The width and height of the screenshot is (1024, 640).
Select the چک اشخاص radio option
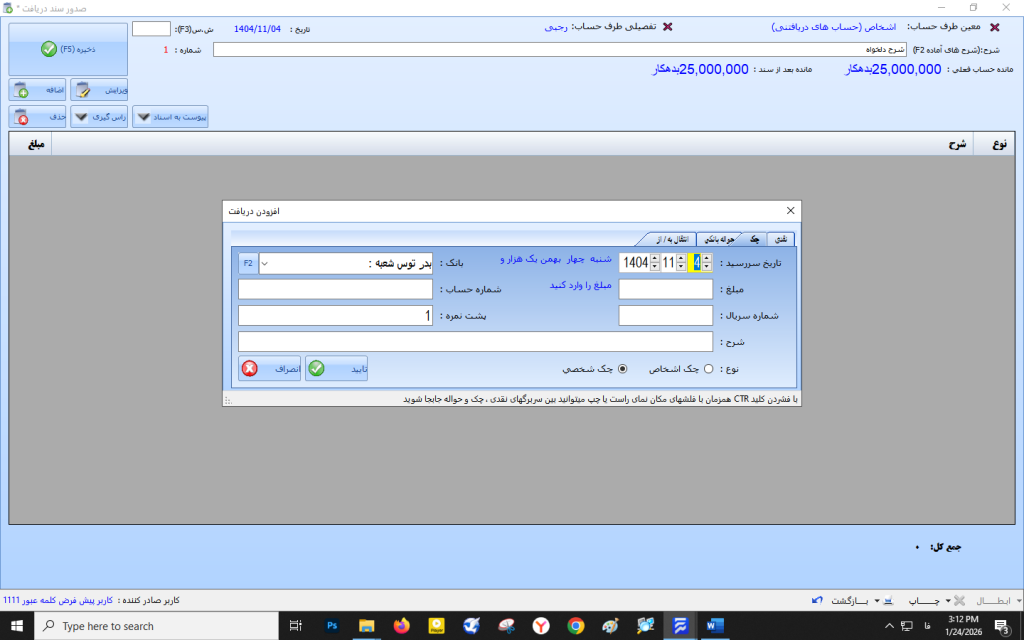[709, 368]
